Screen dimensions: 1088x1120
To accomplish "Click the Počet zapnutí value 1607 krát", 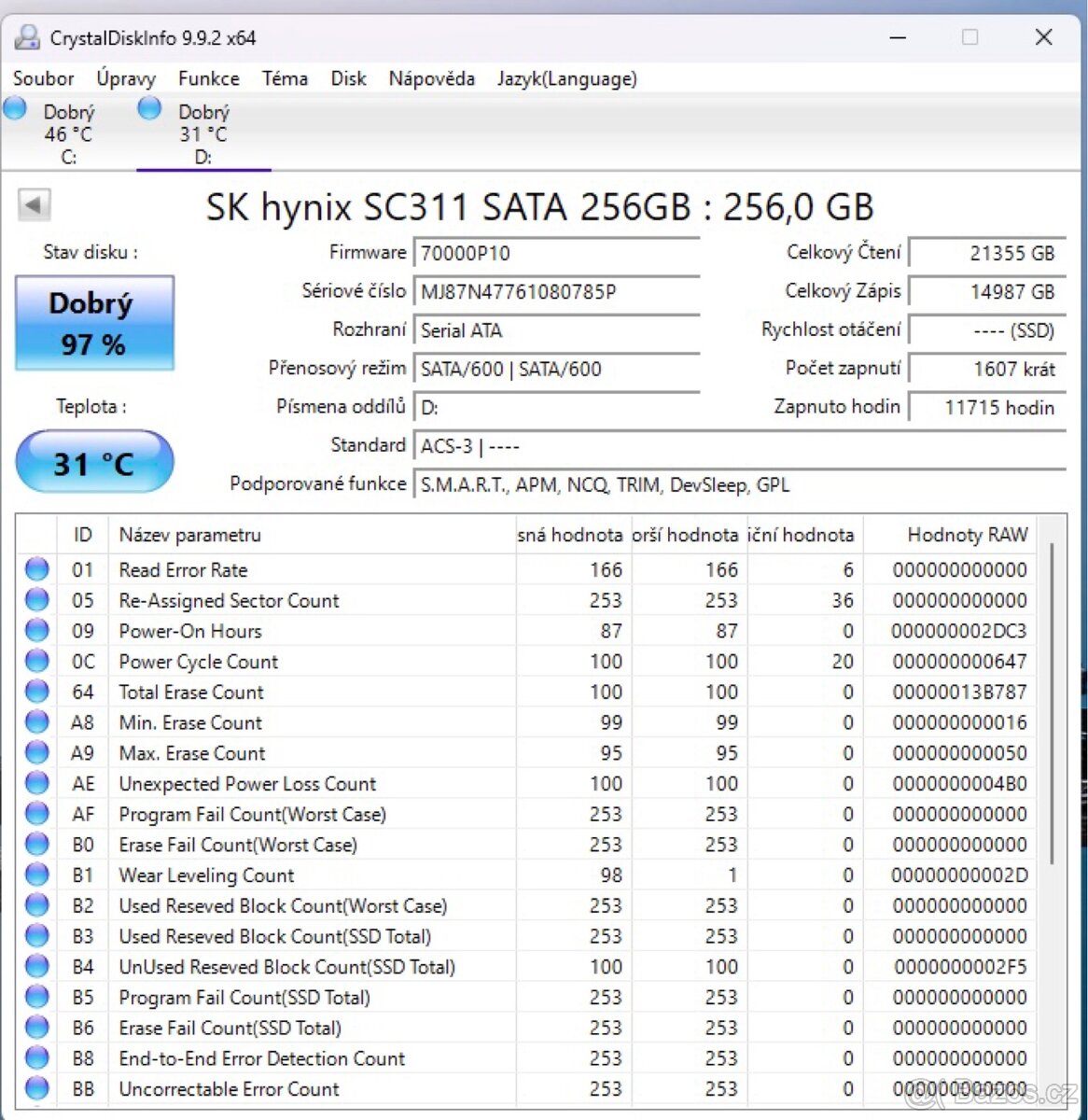I will [987, 369].
